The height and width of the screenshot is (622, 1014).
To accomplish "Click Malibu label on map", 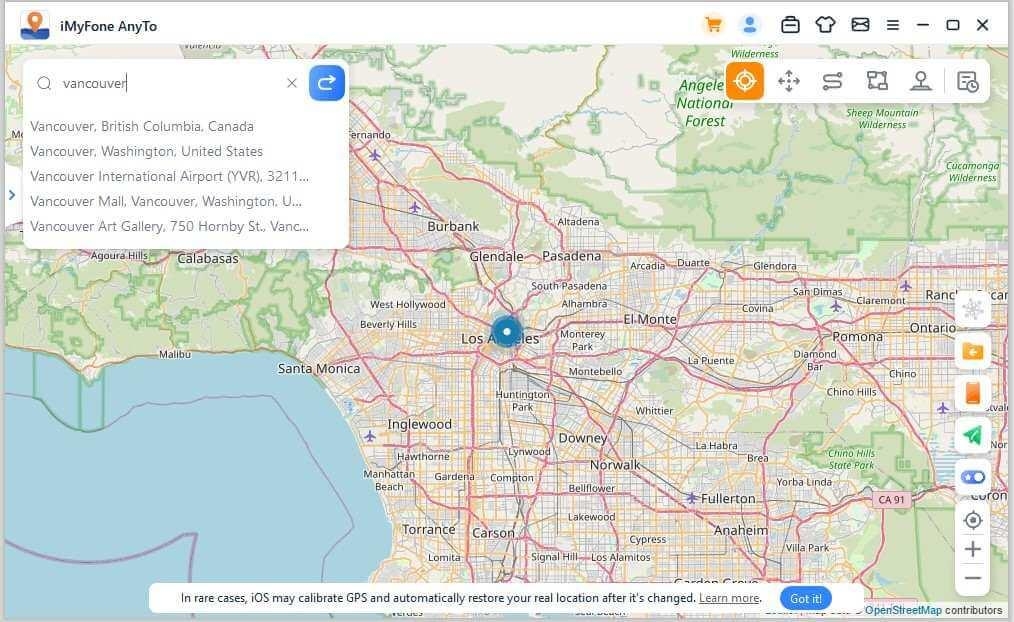I will pos(175,354).
